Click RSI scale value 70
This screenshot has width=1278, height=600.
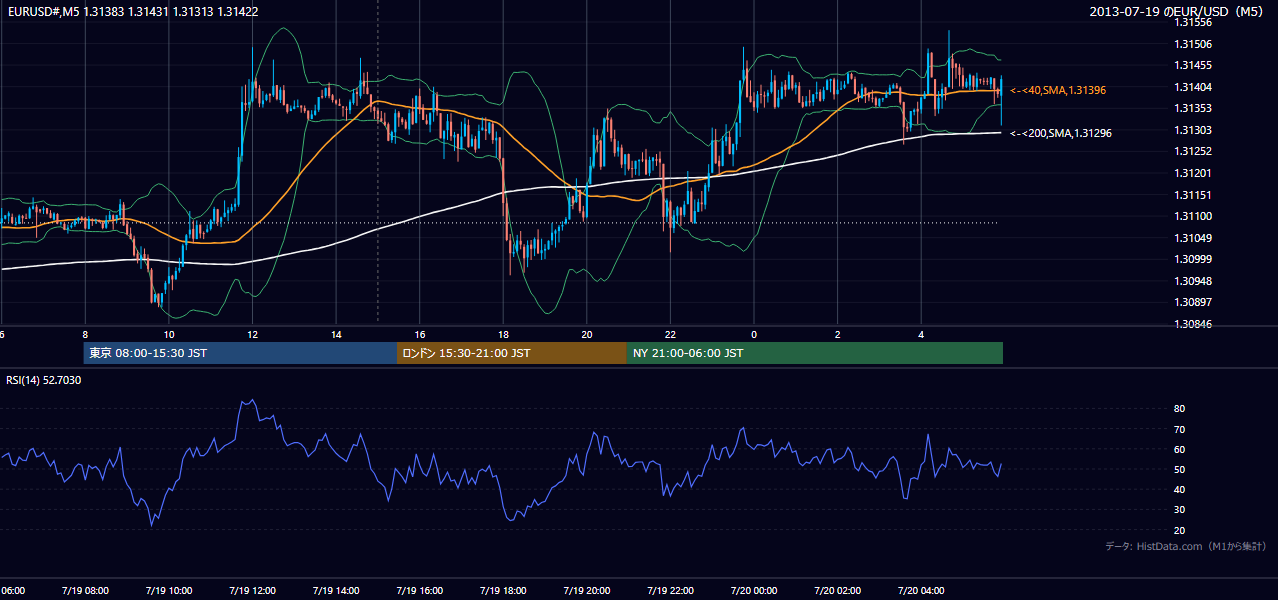[x=1180, y=429]
